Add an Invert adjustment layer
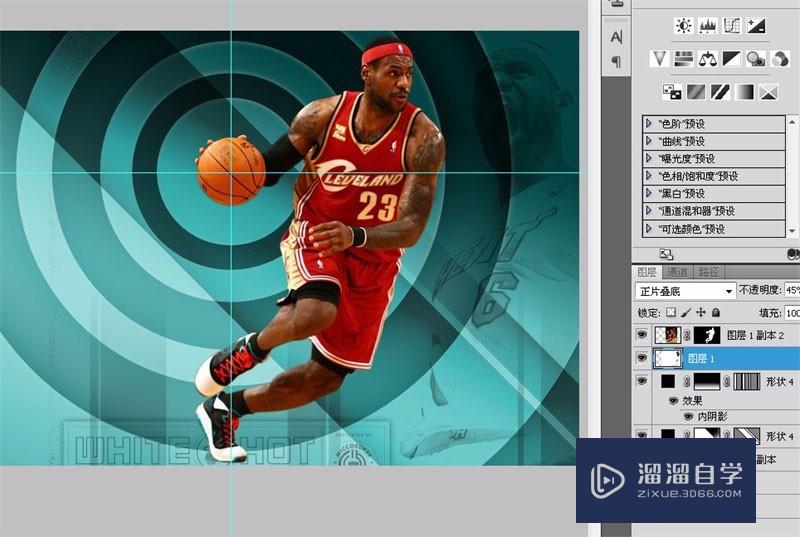The height and width of the screenshot is (537, 800). (x=672, y=92)
